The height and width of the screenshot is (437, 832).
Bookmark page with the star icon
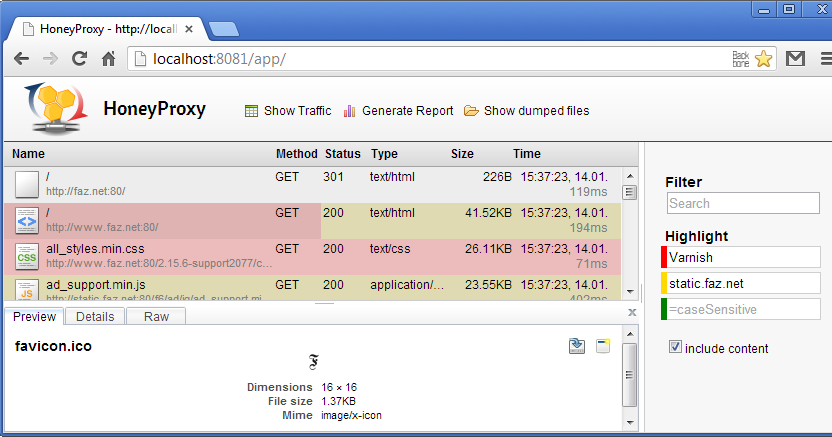764,59
